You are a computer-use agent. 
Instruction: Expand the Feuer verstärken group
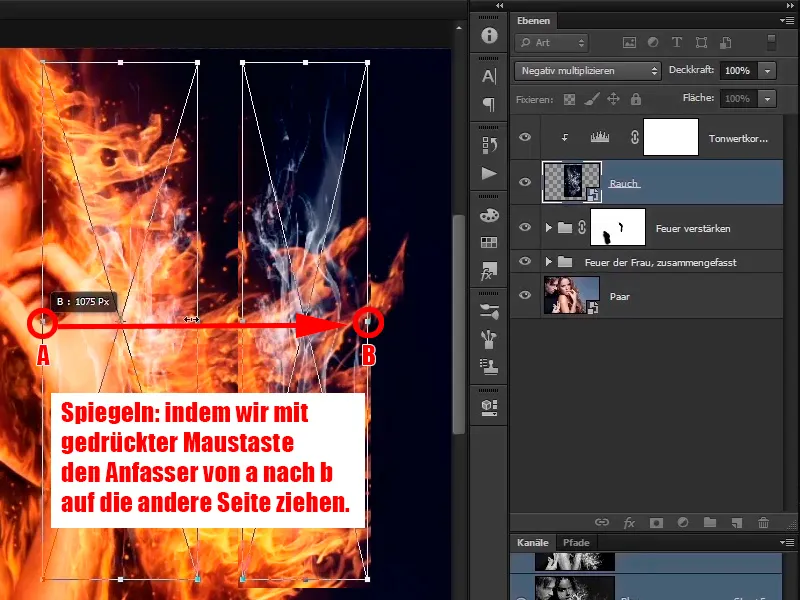point(548,228)
